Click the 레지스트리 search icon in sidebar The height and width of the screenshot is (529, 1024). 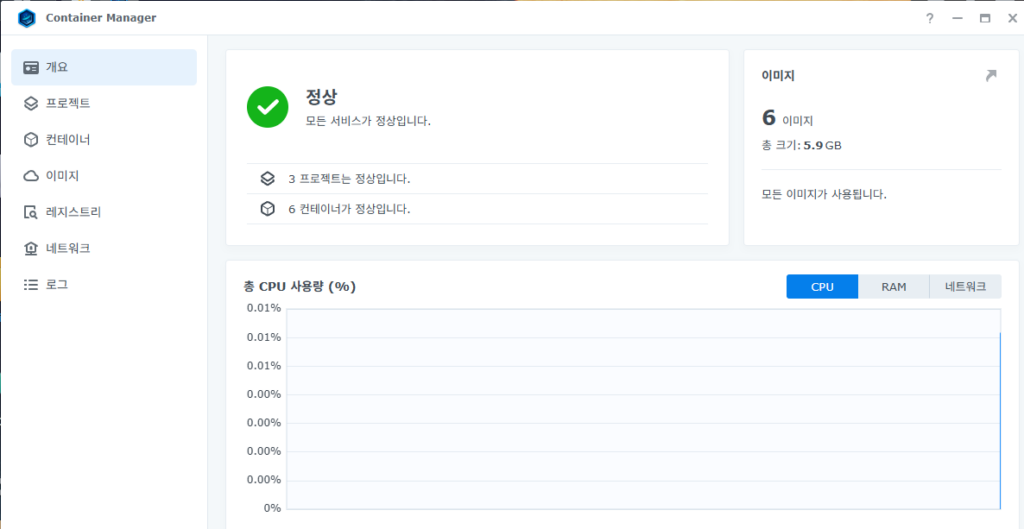pyautogui.click(x=31, y=212)
